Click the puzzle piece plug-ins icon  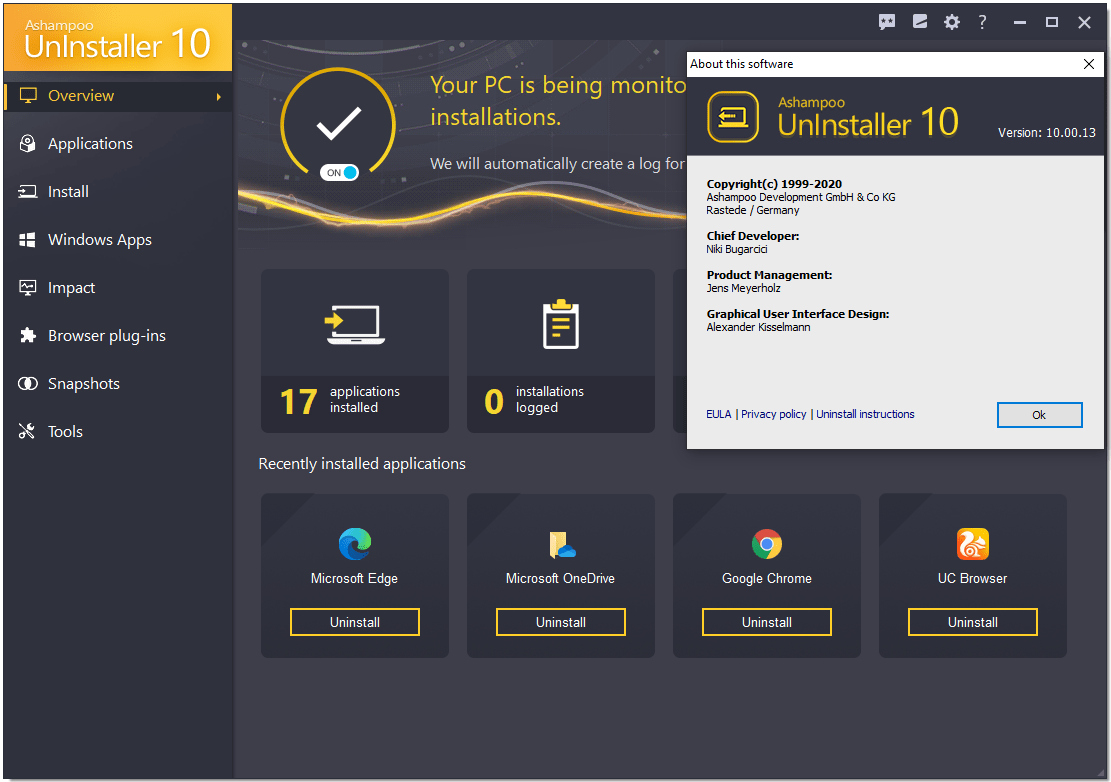click(x=28, y=336)
